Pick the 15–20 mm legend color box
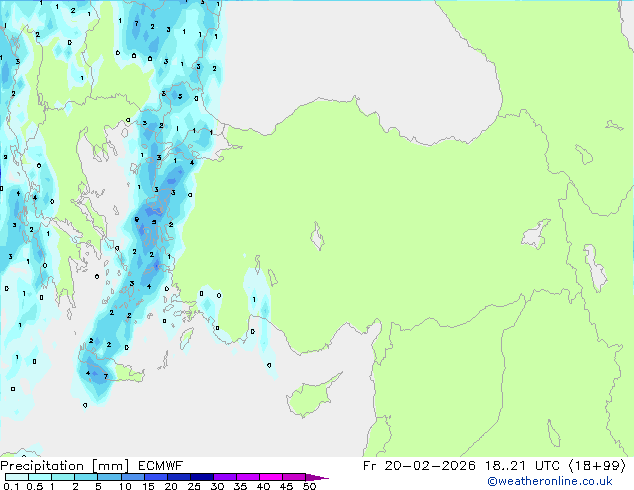Viewport: 634px width, 490px height. [156, 477]
